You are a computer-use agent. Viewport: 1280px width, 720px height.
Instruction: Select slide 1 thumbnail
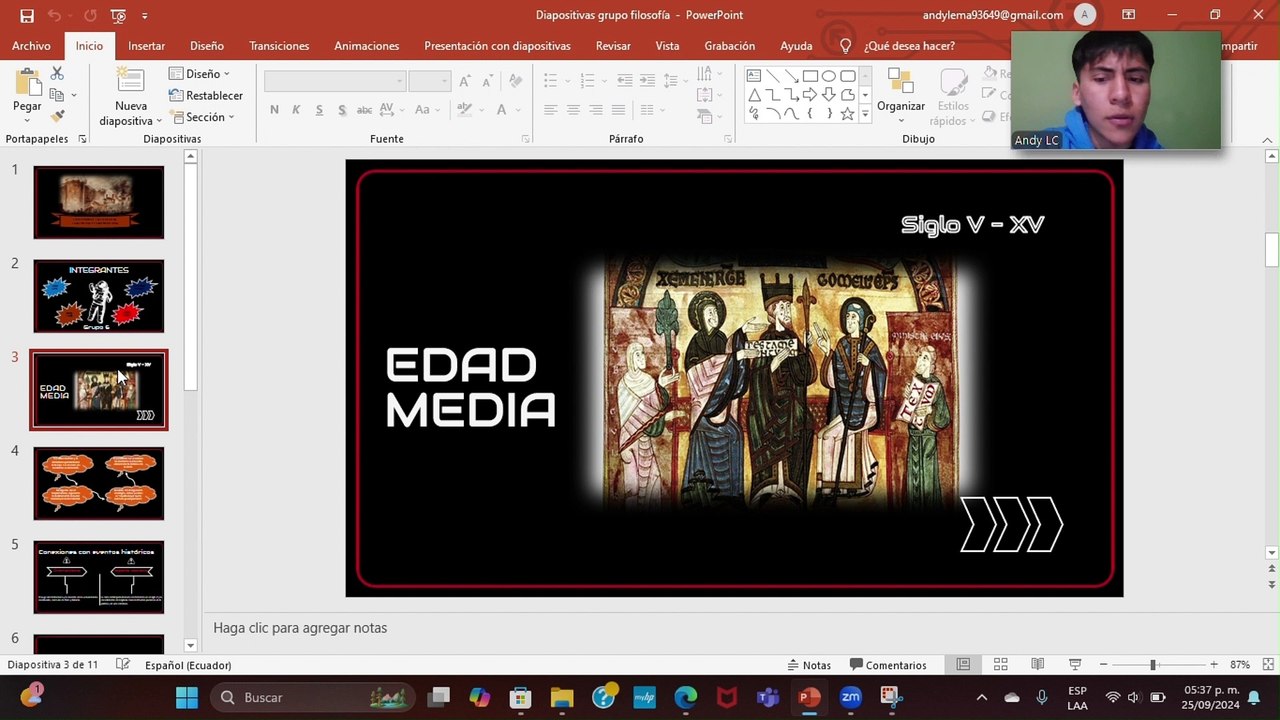coord(99,202)
